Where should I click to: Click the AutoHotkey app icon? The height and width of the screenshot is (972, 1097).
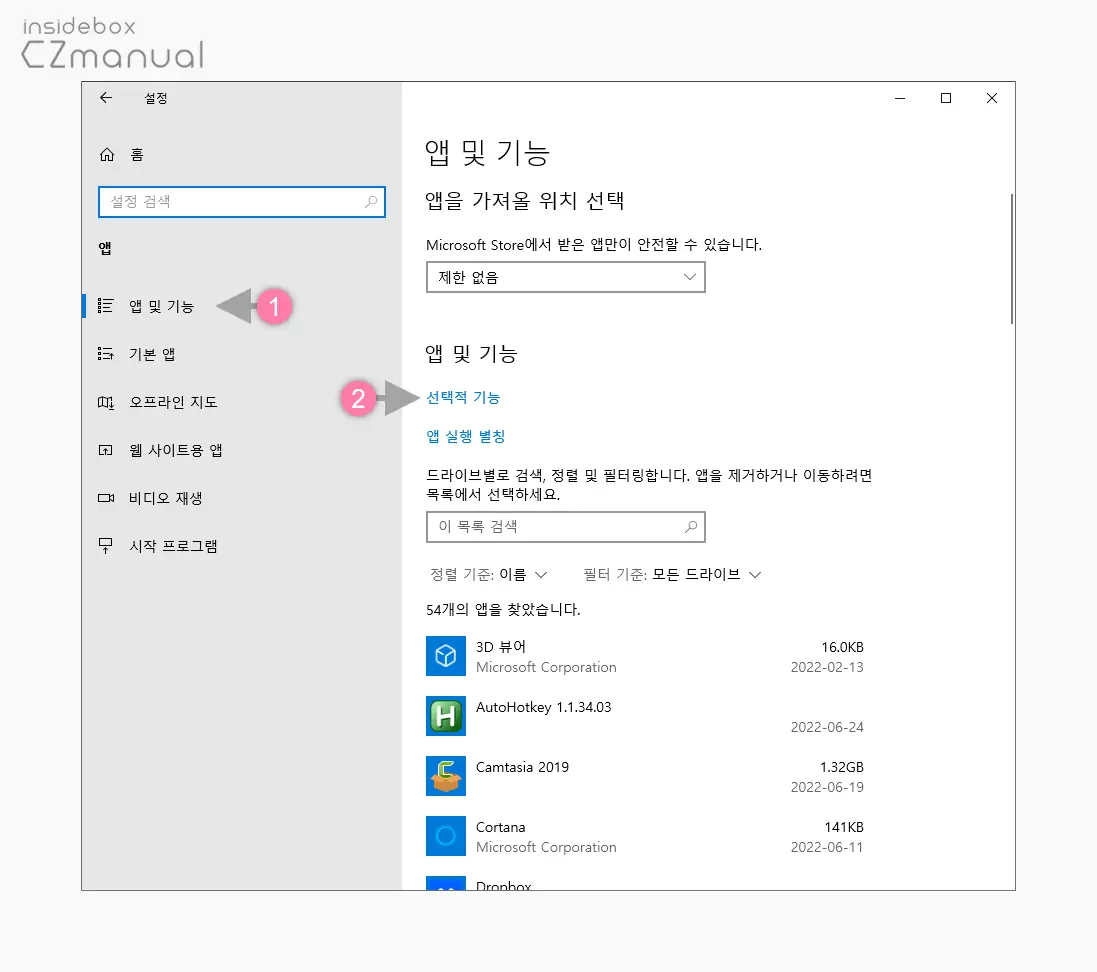446,716
